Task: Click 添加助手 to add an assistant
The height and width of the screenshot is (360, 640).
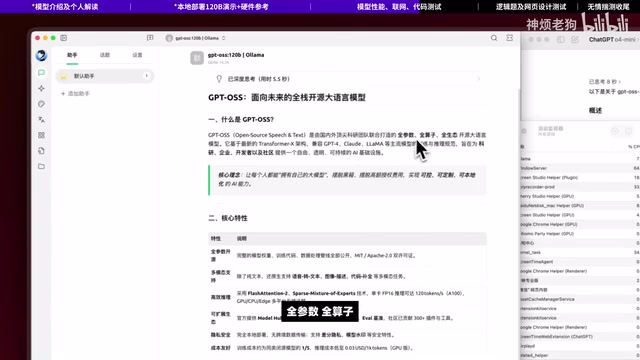Action: pos(75,94)
